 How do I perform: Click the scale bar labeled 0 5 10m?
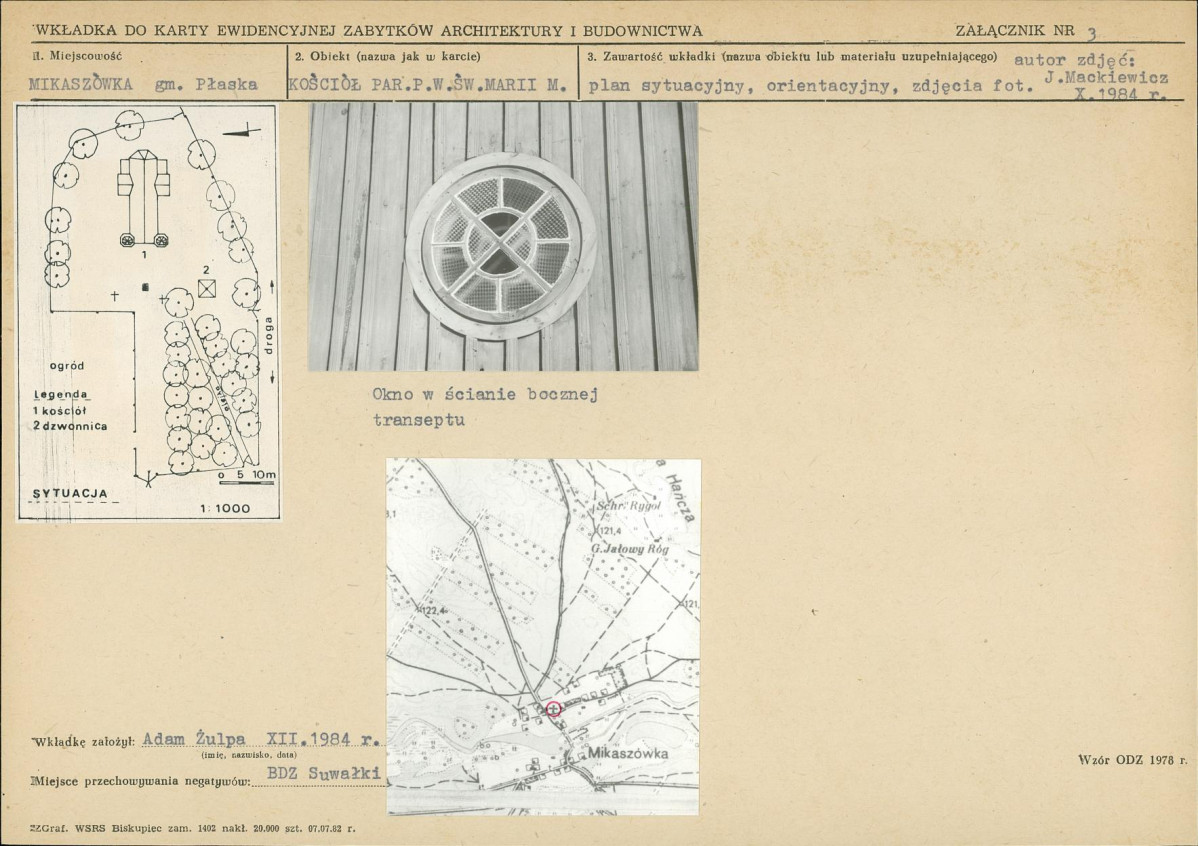point(246,475)
